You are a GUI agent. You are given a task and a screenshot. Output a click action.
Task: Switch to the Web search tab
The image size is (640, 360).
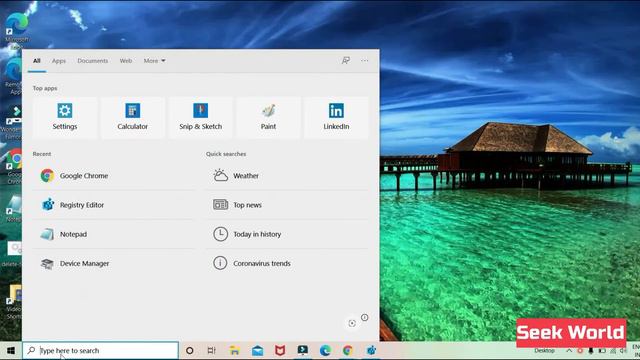(126, 61)
